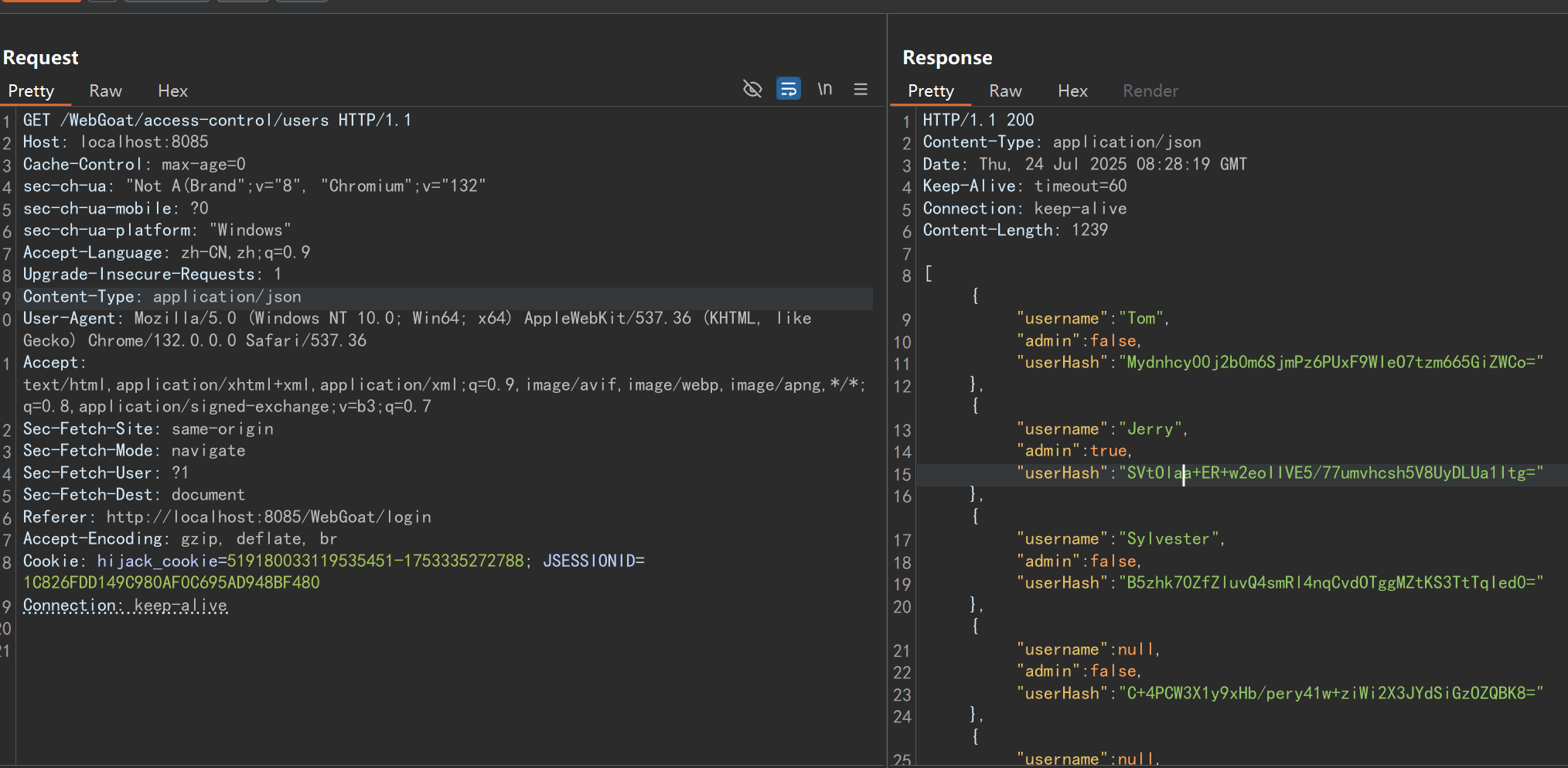The image size is (1568, 768).
Task: Click the Host: localhost:8085 header line
Action: pos(115,142)
